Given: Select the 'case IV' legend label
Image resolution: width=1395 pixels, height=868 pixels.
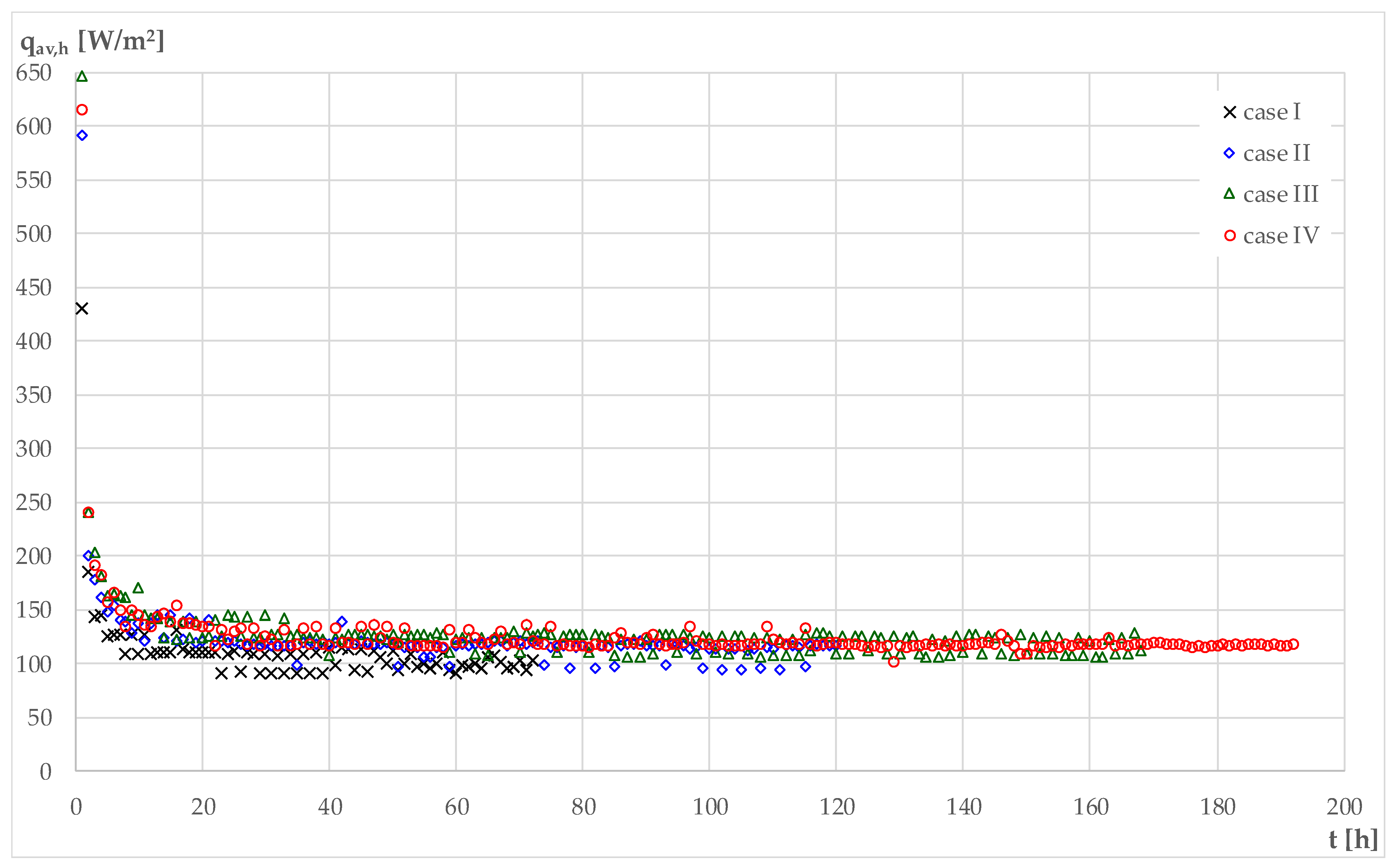Looking at the screenshot, I should (x=1281, y=235).
